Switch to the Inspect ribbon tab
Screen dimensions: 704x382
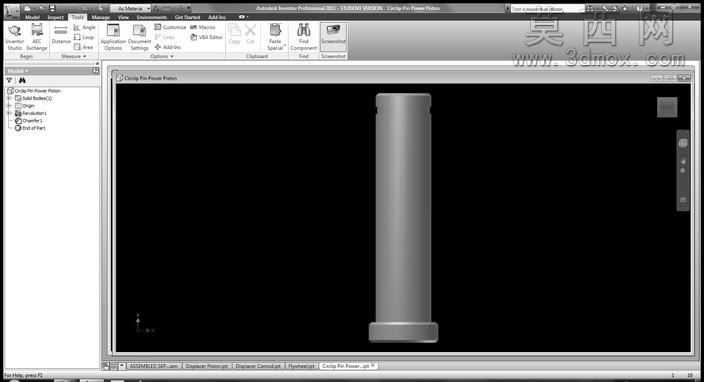click(x=56, y=17)
